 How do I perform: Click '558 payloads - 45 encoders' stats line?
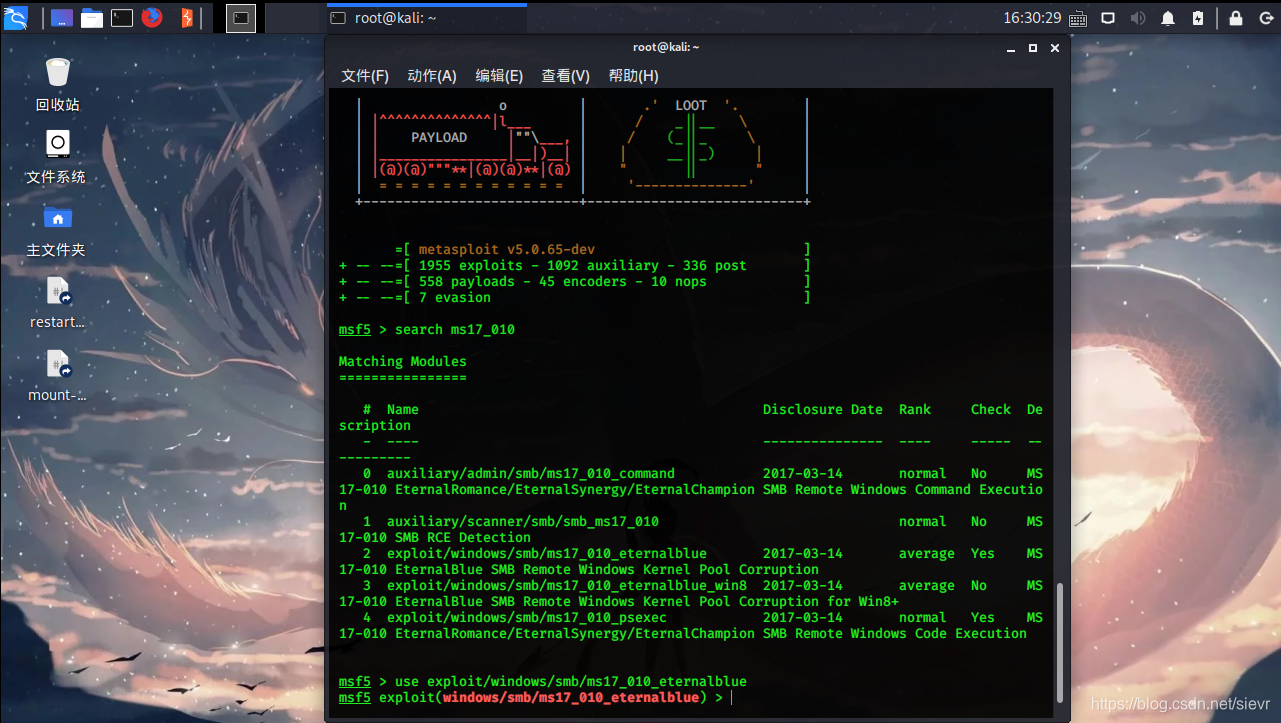pyautogui.click(x=563, y=282)
